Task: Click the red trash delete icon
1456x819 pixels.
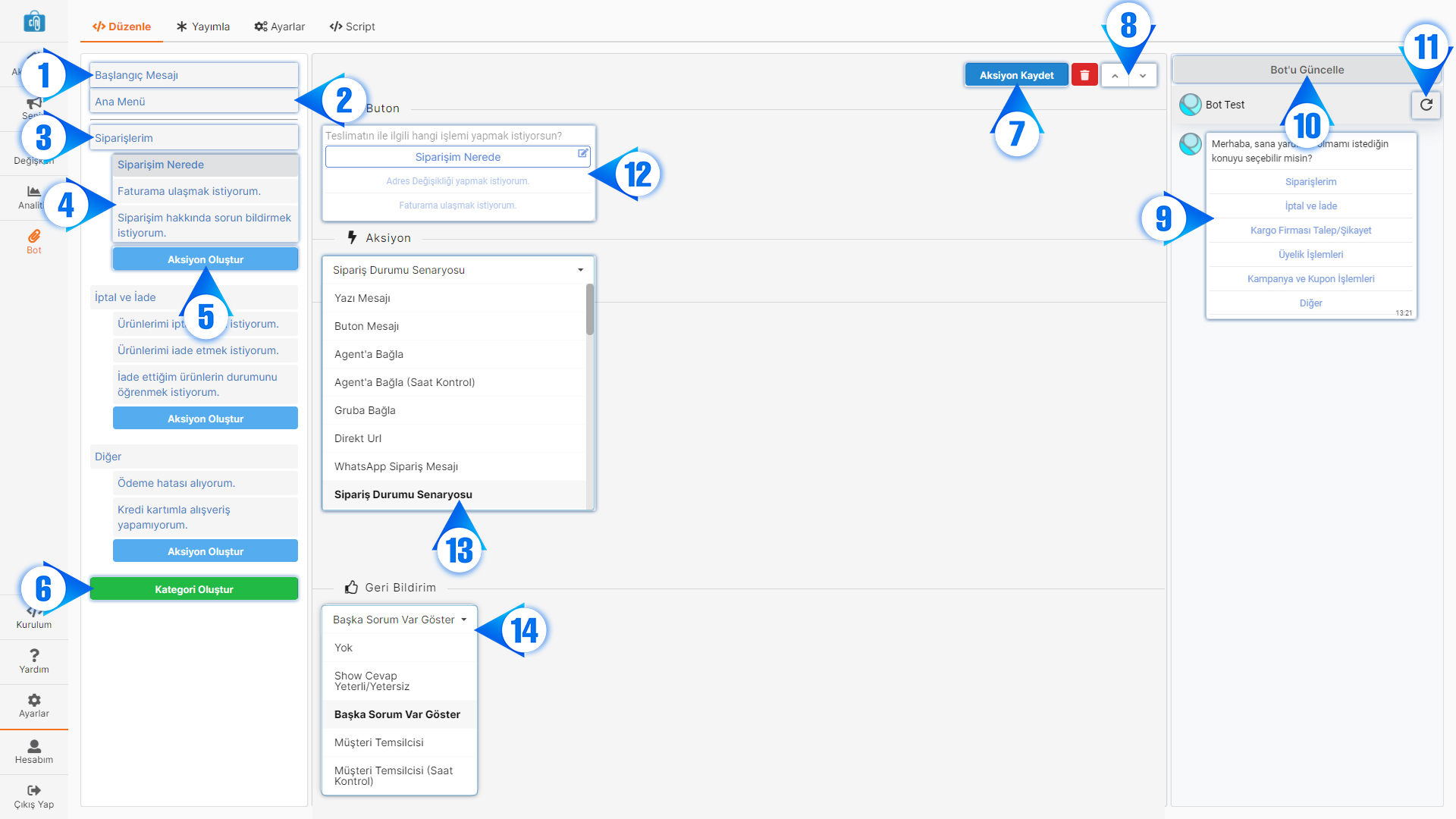Action: (x=1084, y=75)
